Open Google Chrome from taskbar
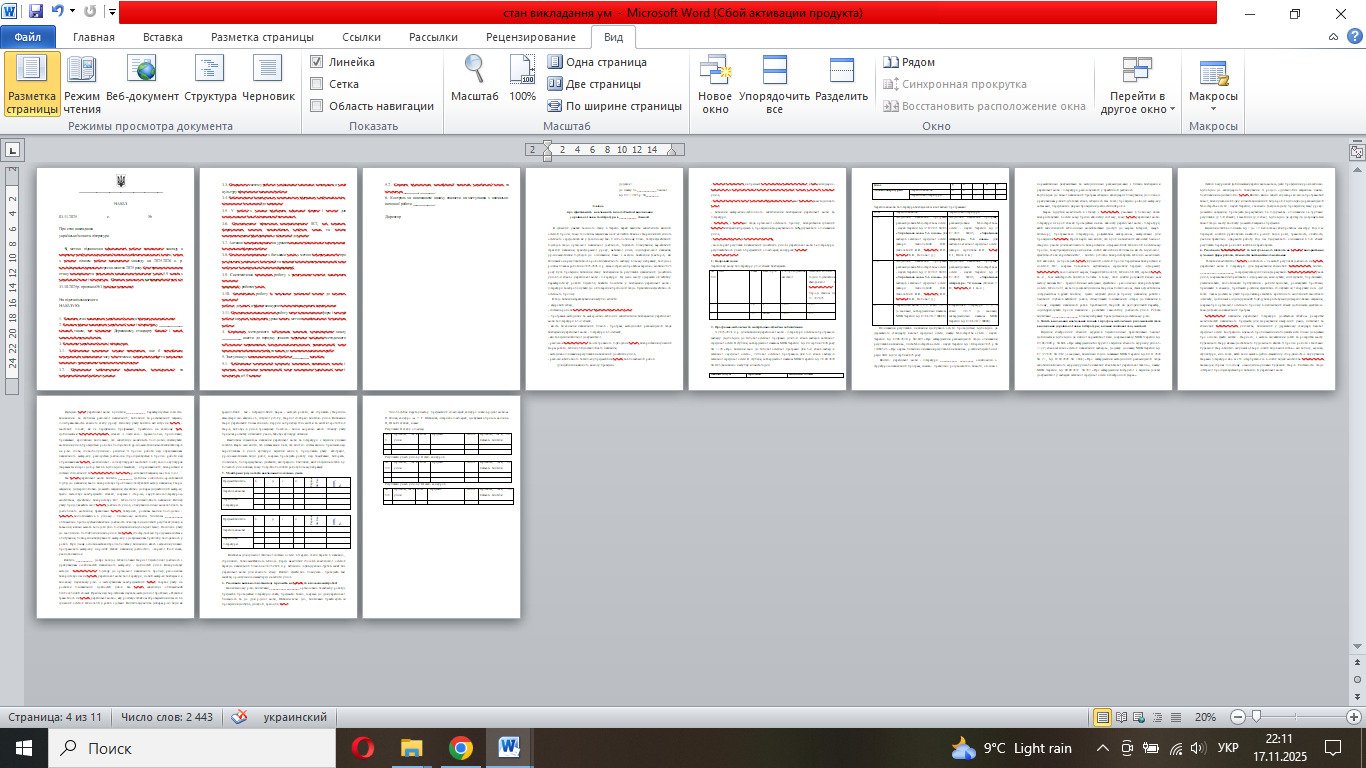 (460, 747)
